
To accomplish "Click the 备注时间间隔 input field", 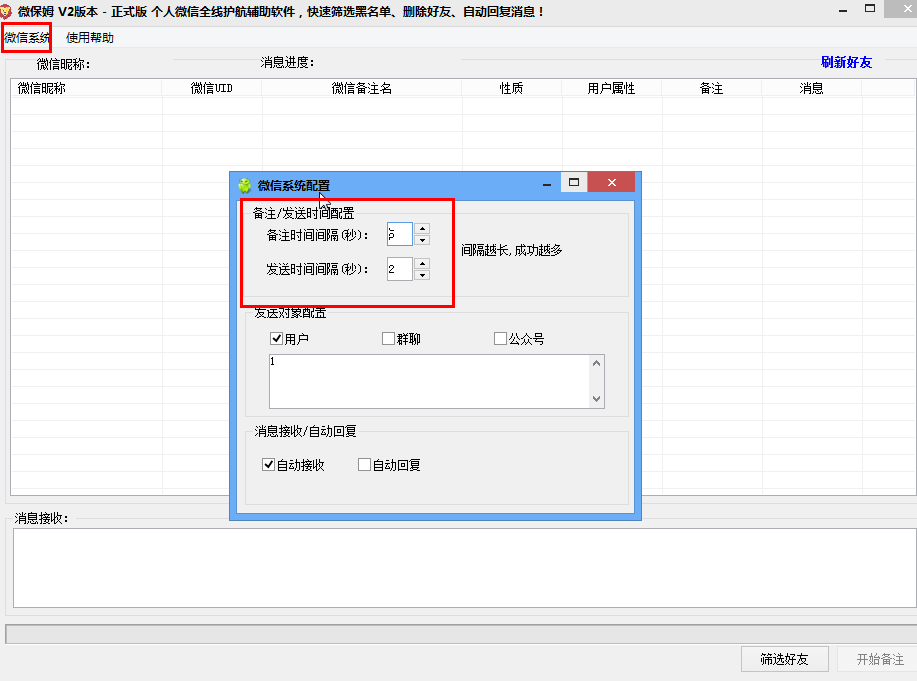I will (x=400, y=234).
